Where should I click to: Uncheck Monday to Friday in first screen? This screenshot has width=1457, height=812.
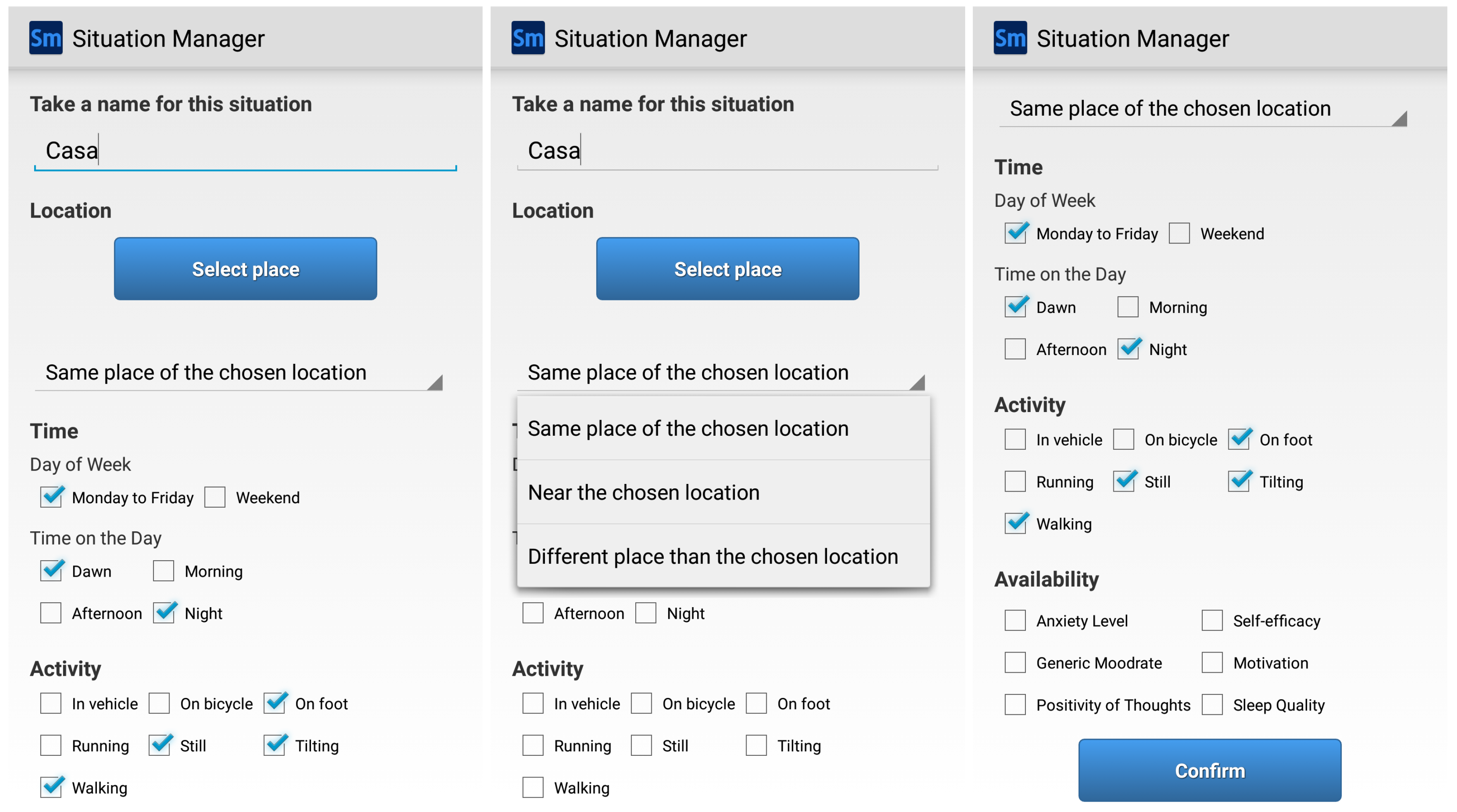(x=51, y=497)
